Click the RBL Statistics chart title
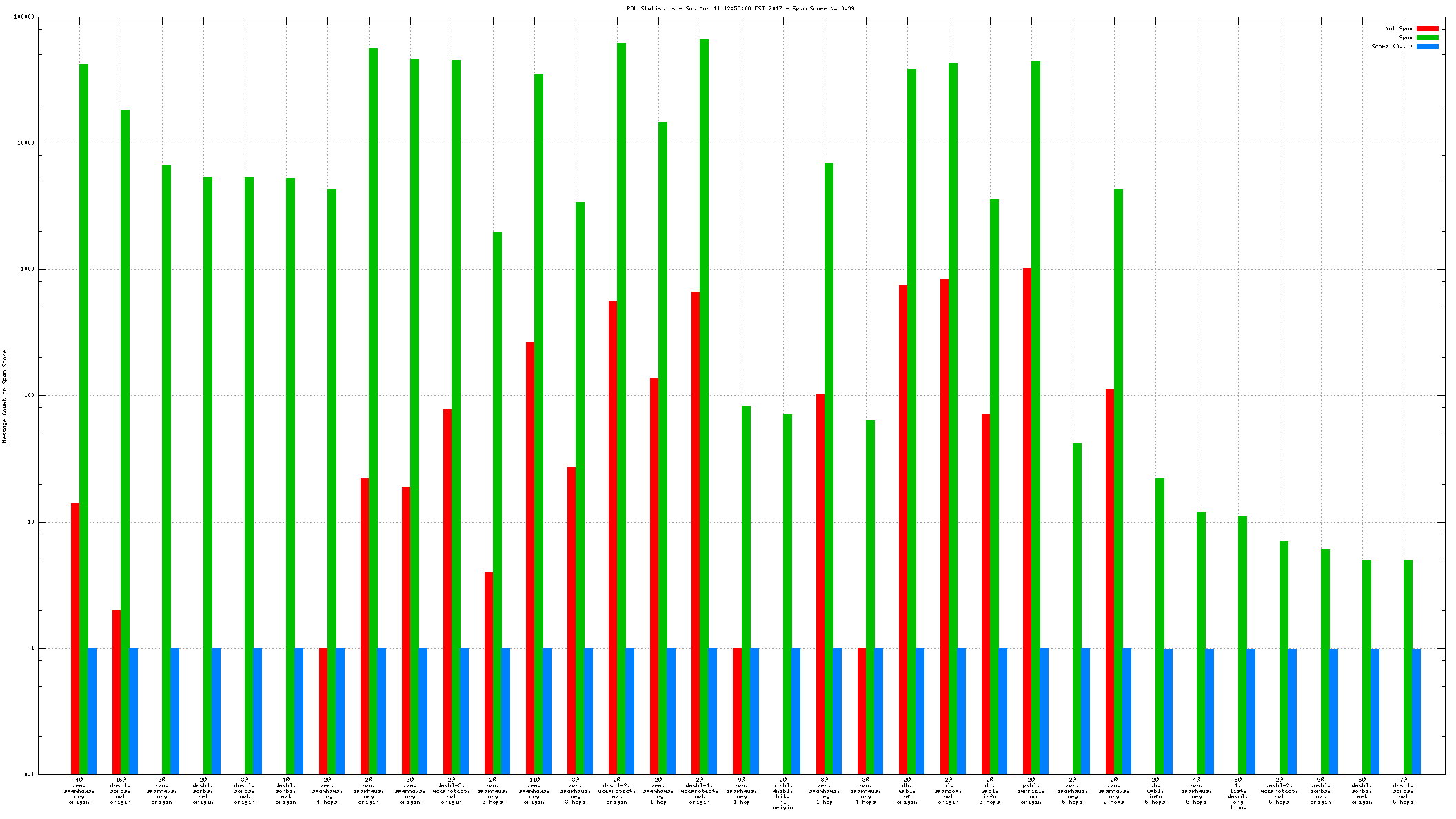The image size is (1456, 819). (740, 8)
